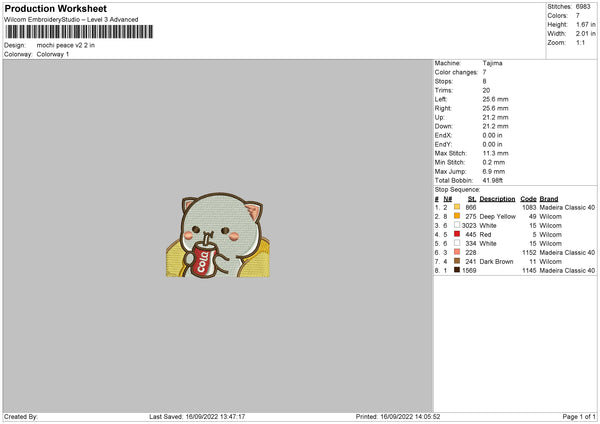Click code '1145' in stop row 8

(x=529, y=271)
